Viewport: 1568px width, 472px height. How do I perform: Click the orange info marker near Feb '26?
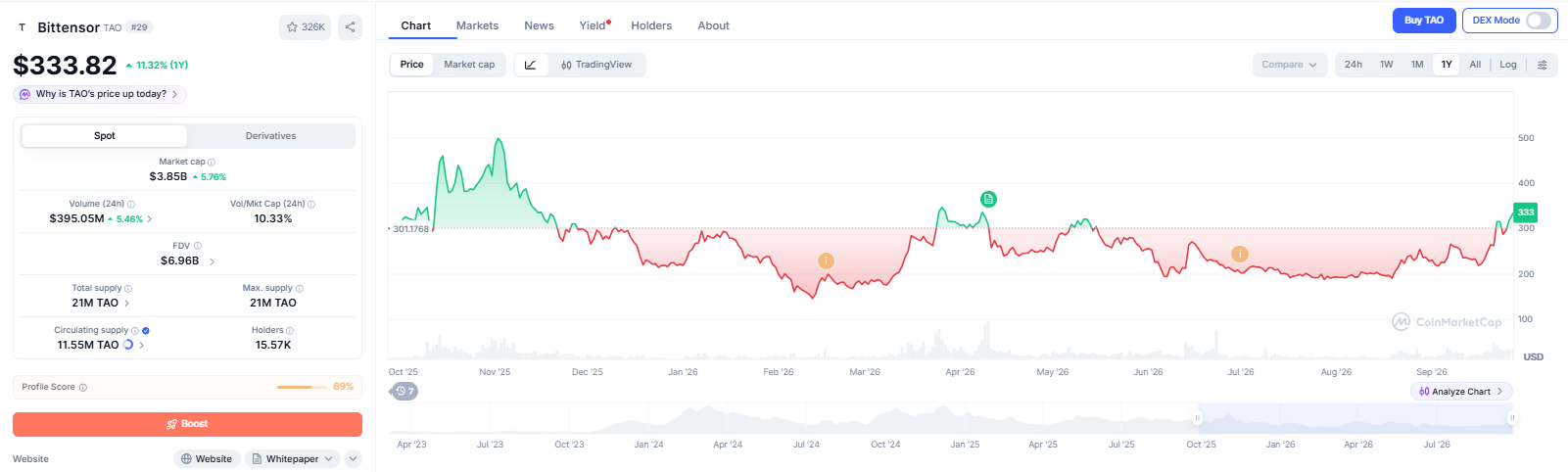[826, 260]
